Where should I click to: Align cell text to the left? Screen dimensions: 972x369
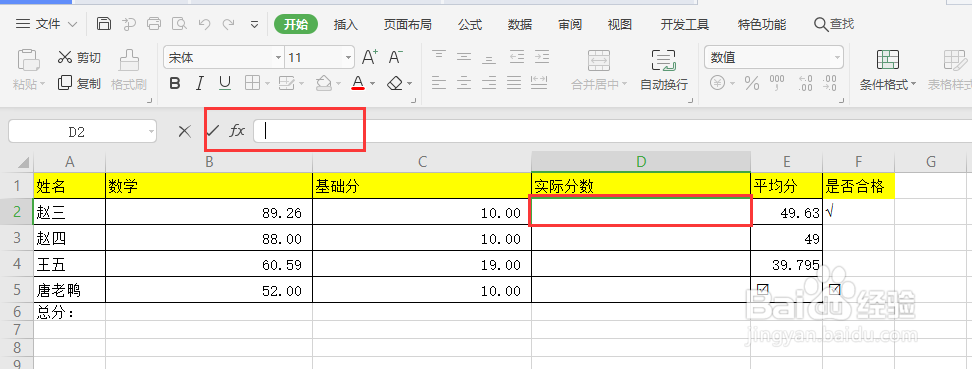point(439,82)
